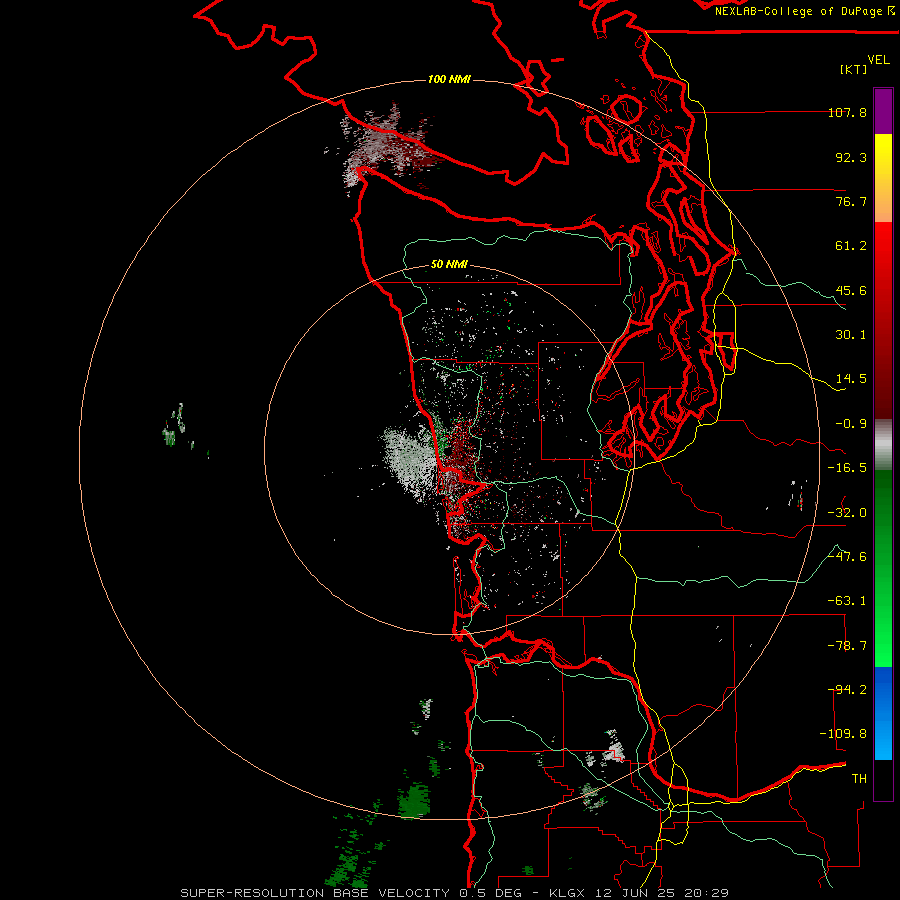Select the 61.2 velocity scale value
Image resolution: width=900 pixels, height=900 pixels.
click(x=851, y=246)
